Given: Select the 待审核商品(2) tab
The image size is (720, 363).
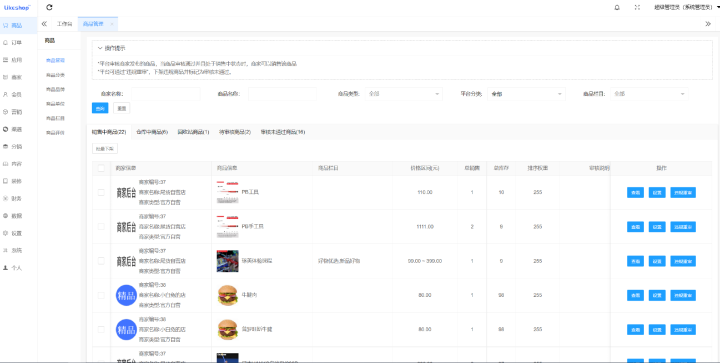Looking at the screenshot, I should click(235, 132).
